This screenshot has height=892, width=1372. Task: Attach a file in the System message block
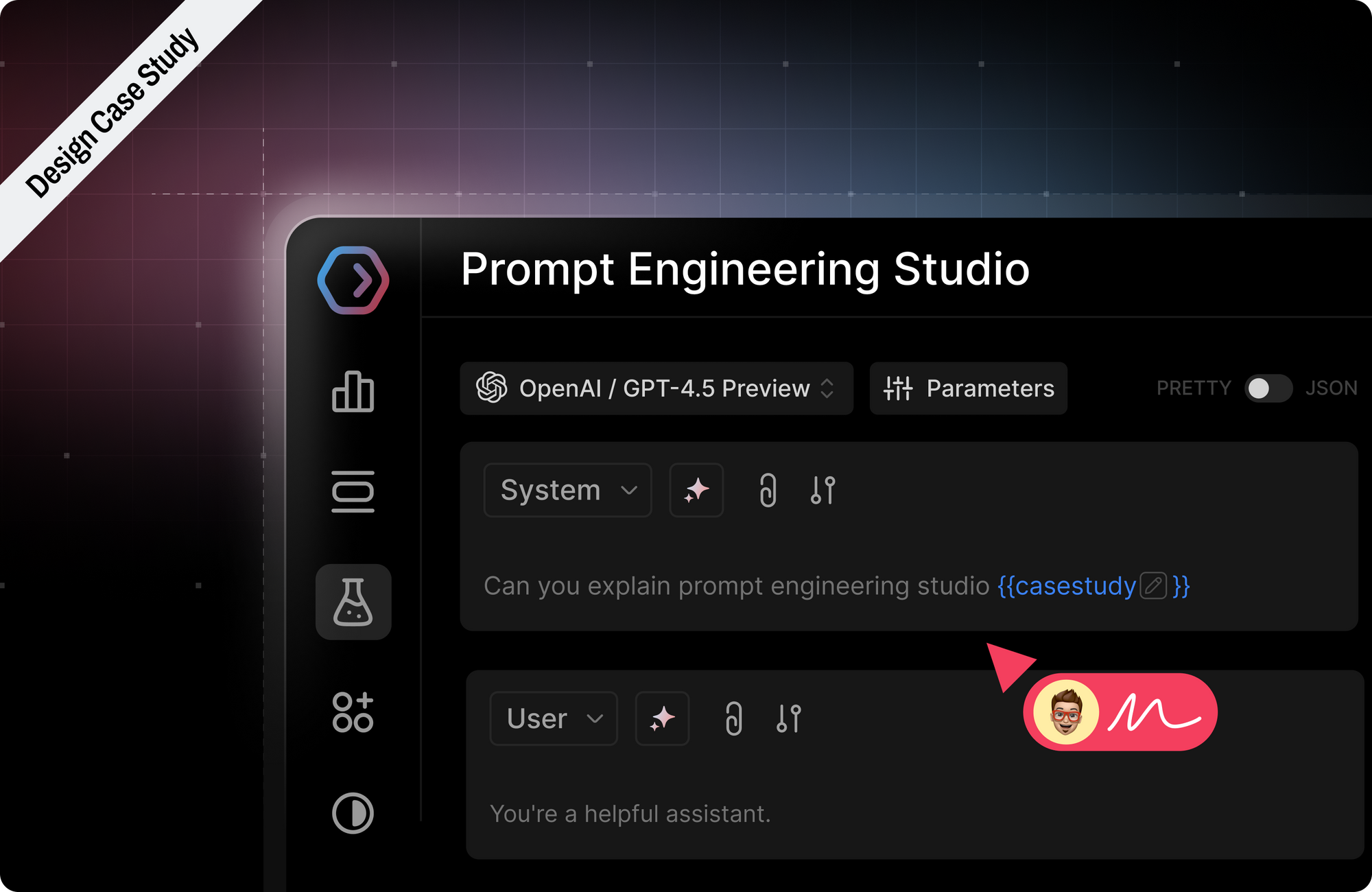click(768, 490)
